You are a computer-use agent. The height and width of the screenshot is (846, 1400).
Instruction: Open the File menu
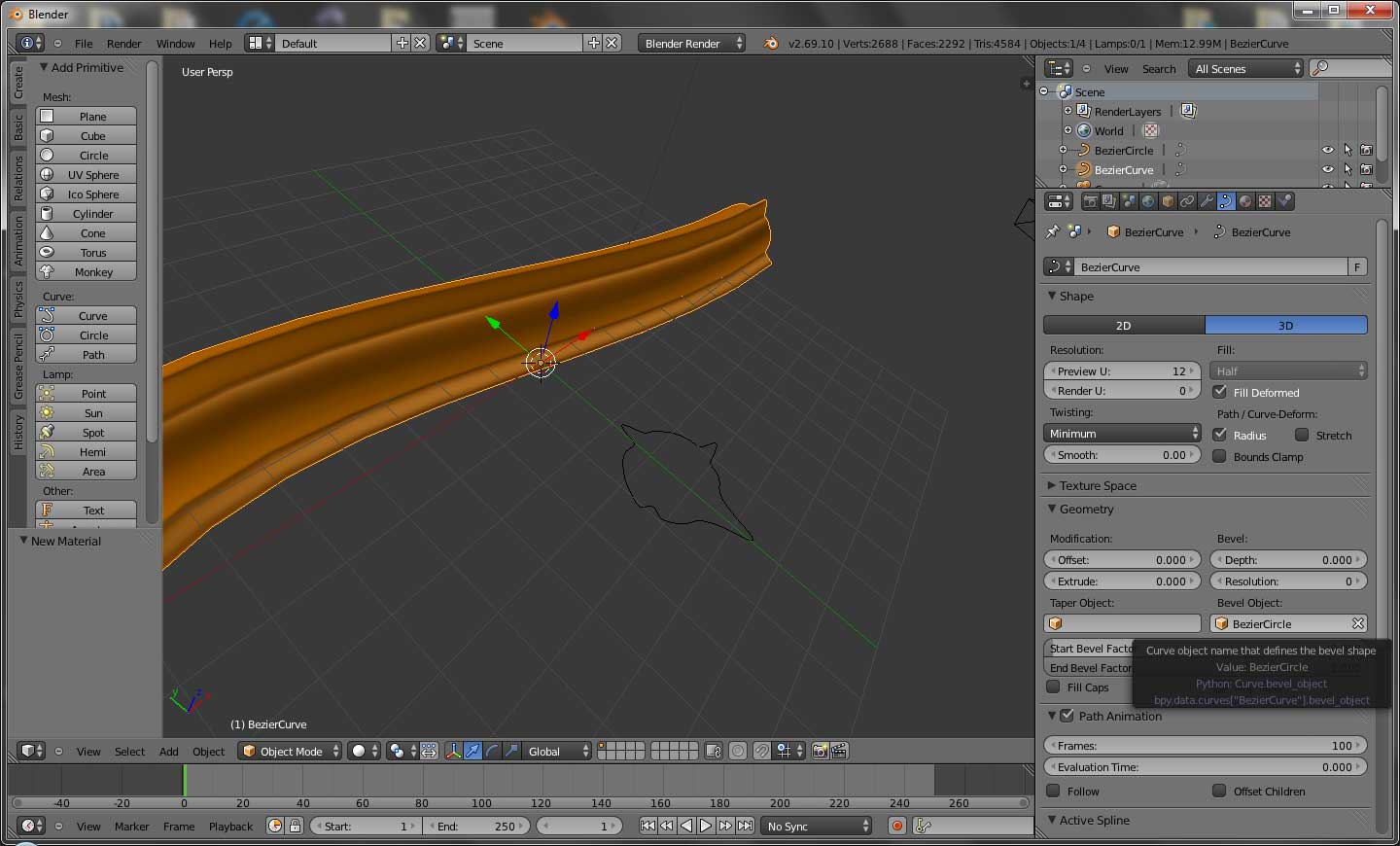[84, 43]
